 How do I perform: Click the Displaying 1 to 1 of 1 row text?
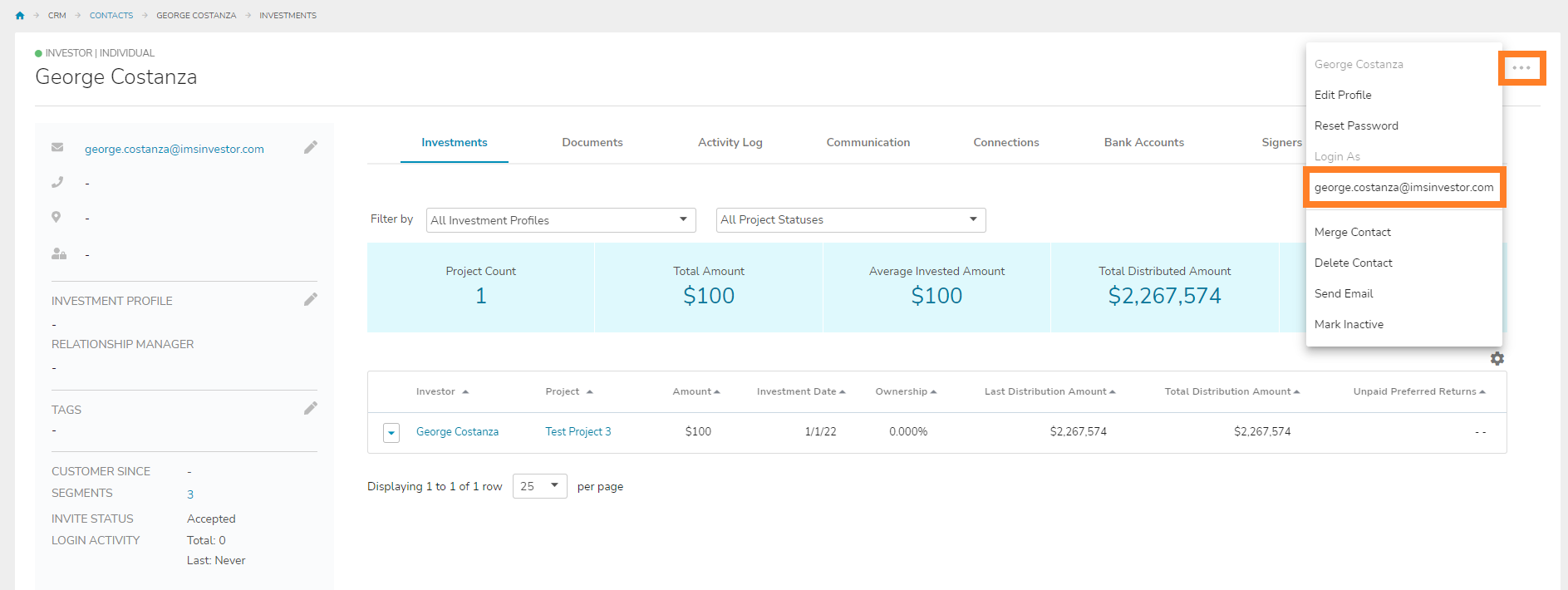point(435,486)
